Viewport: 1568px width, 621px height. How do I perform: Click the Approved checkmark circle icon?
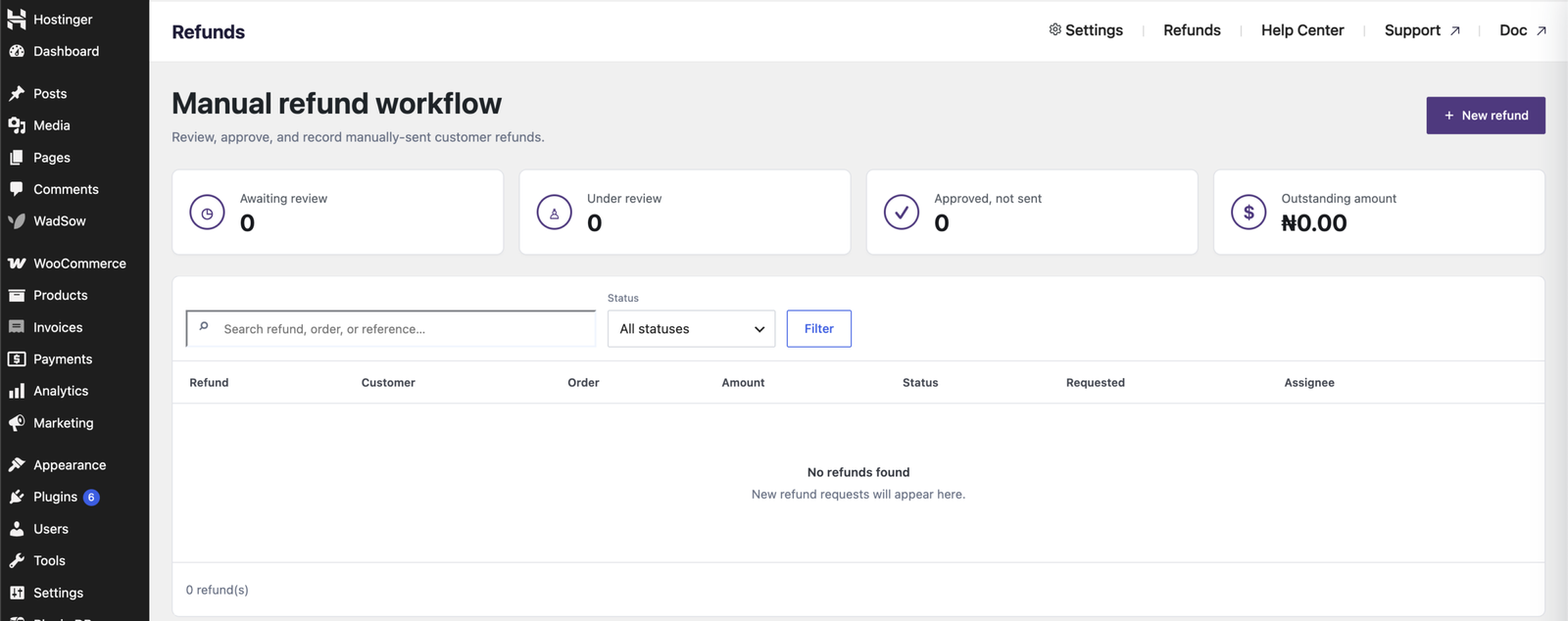coord(902,213)
